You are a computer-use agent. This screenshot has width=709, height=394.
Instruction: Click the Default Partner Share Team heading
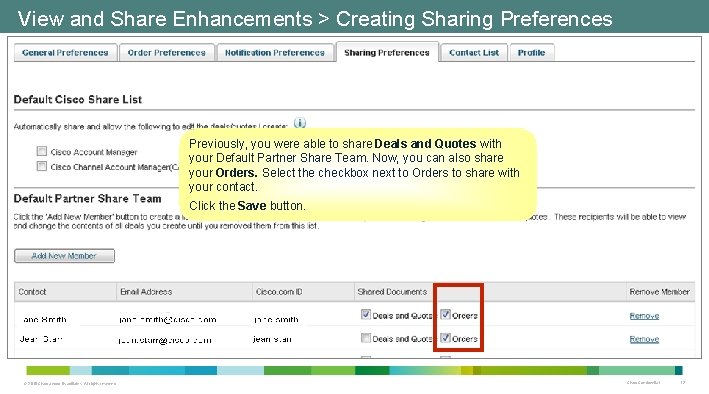[87, 199]
